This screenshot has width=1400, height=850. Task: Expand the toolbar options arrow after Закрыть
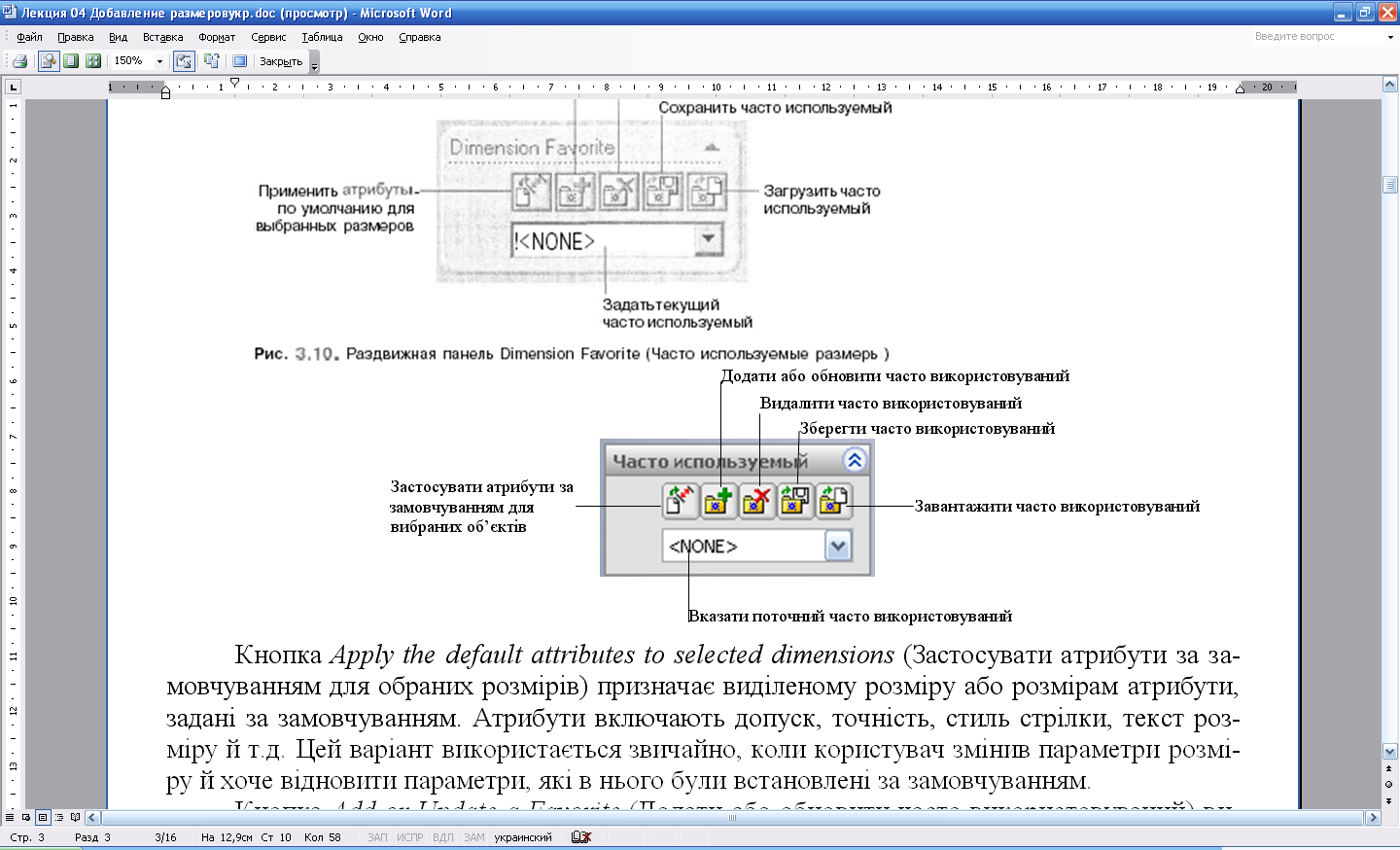point(314,63)
